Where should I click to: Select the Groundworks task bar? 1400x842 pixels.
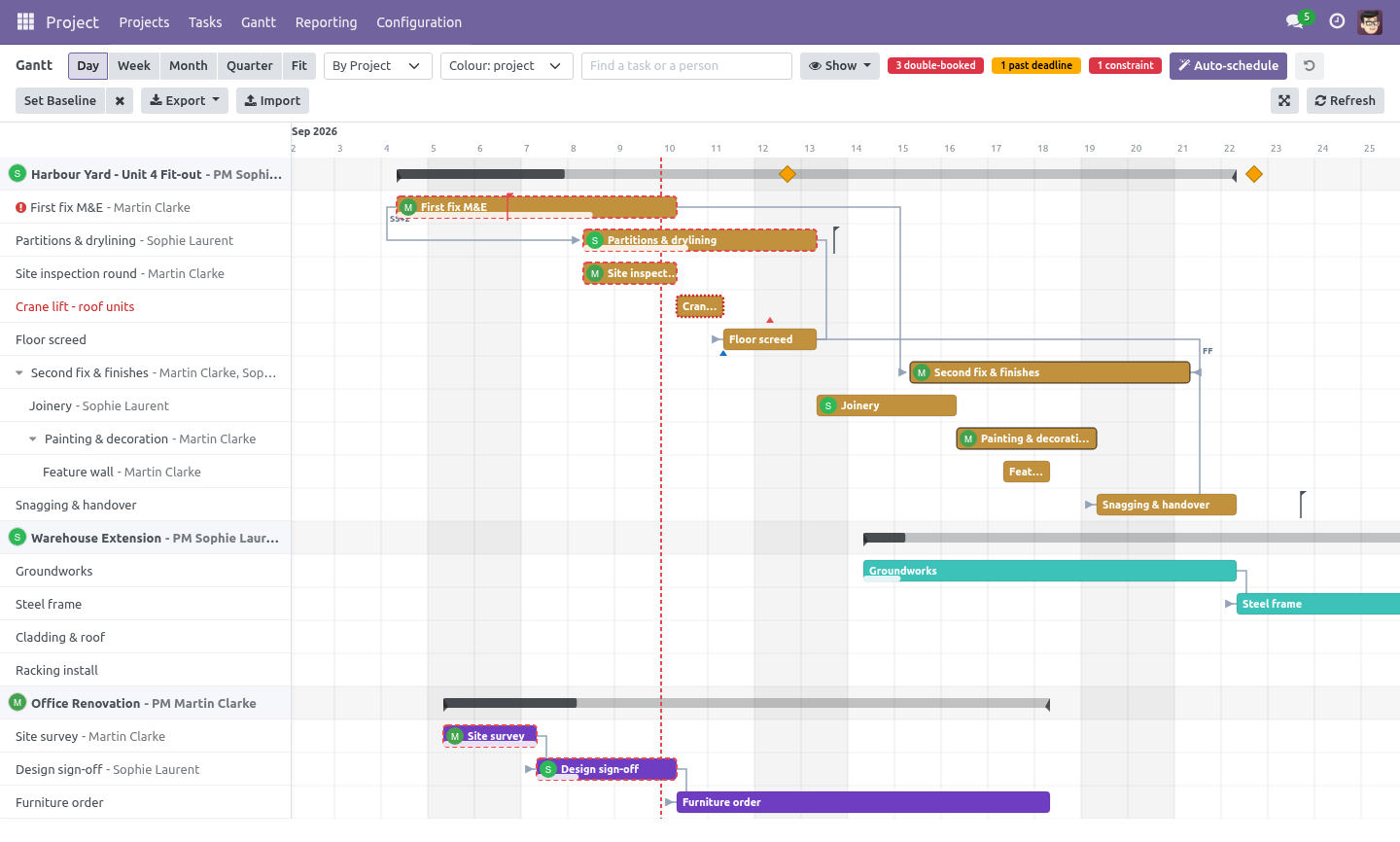click(1050, 571)
